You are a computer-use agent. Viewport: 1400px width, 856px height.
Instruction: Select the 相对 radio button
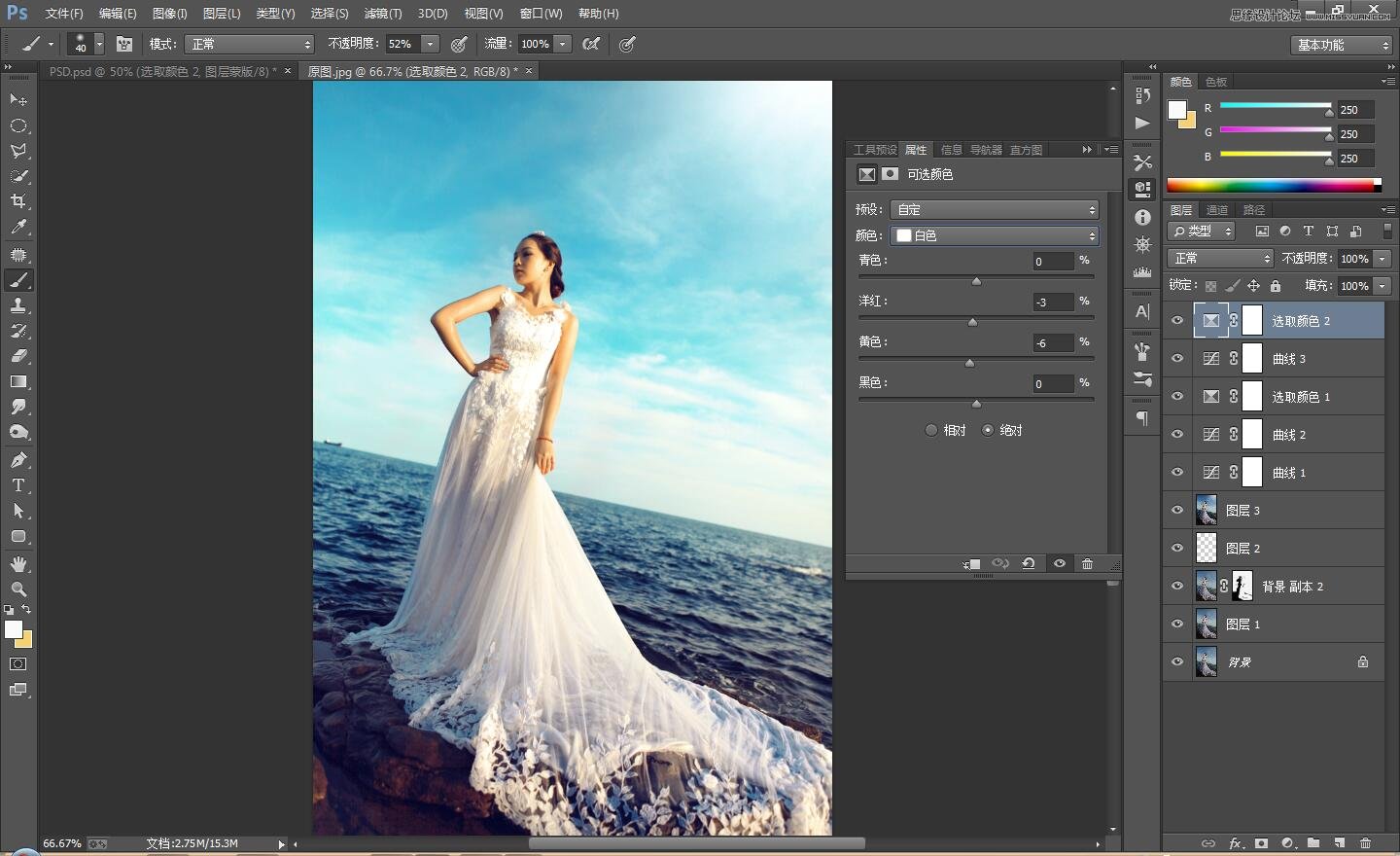[x=931, y=430]
